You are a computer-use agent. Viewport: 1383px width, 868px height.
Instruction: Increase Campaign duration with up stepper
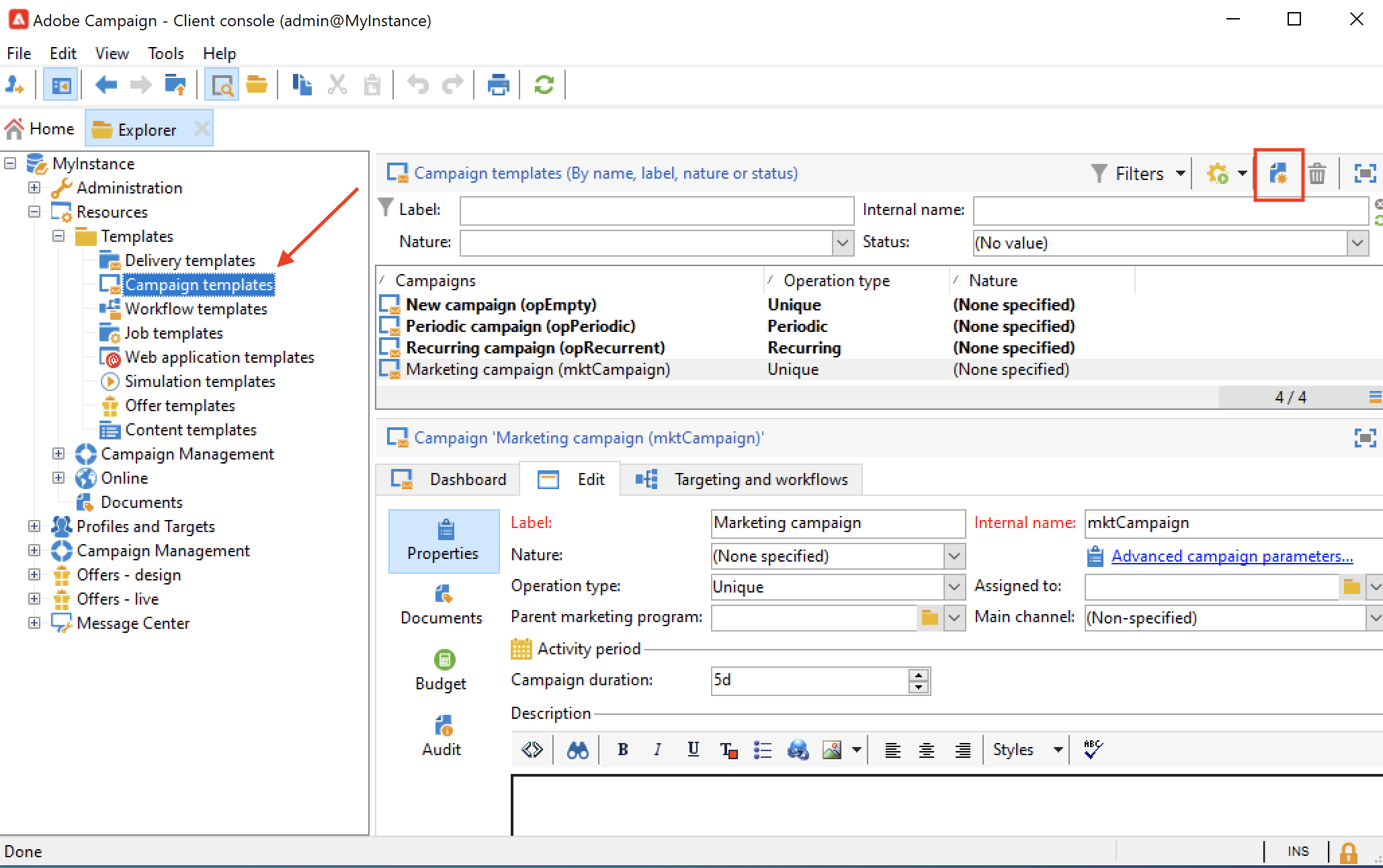[918, 675]
